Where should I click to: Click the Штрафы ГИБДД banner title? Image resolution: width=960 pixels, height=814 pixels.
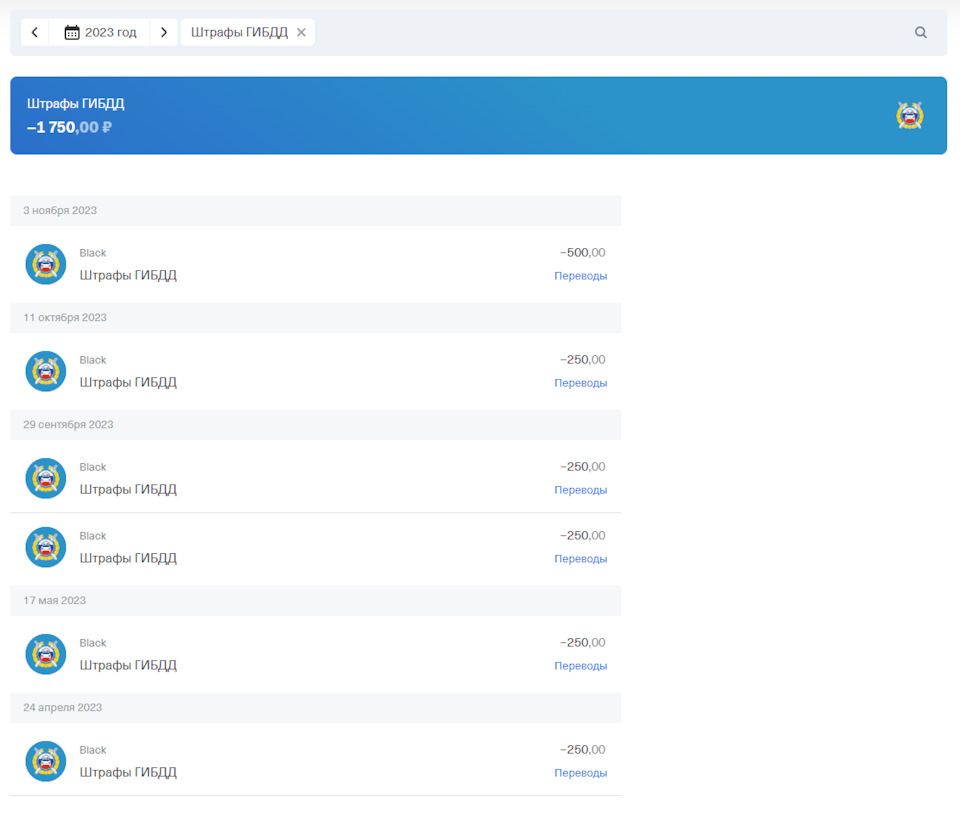click(x=75, y=103)
